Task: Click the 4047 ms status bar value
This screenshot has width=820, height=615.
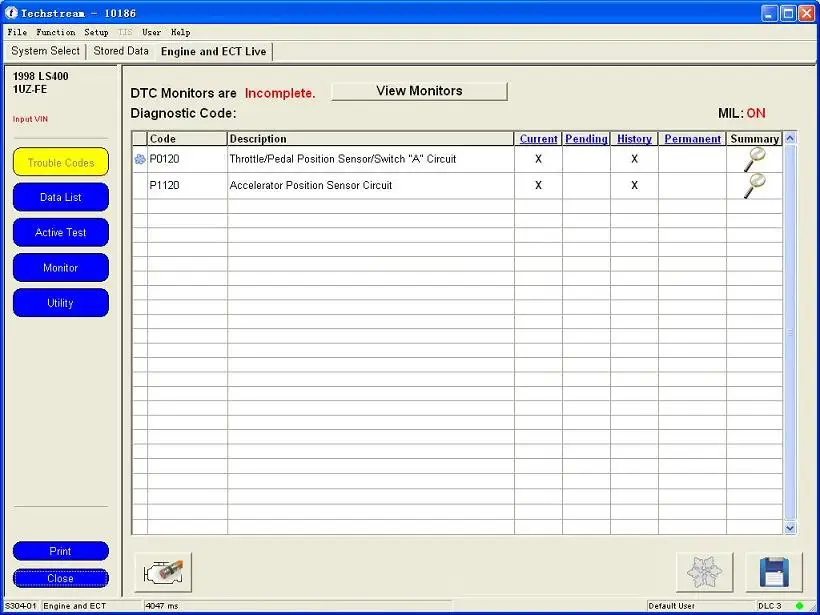Action: coord(162,606)
